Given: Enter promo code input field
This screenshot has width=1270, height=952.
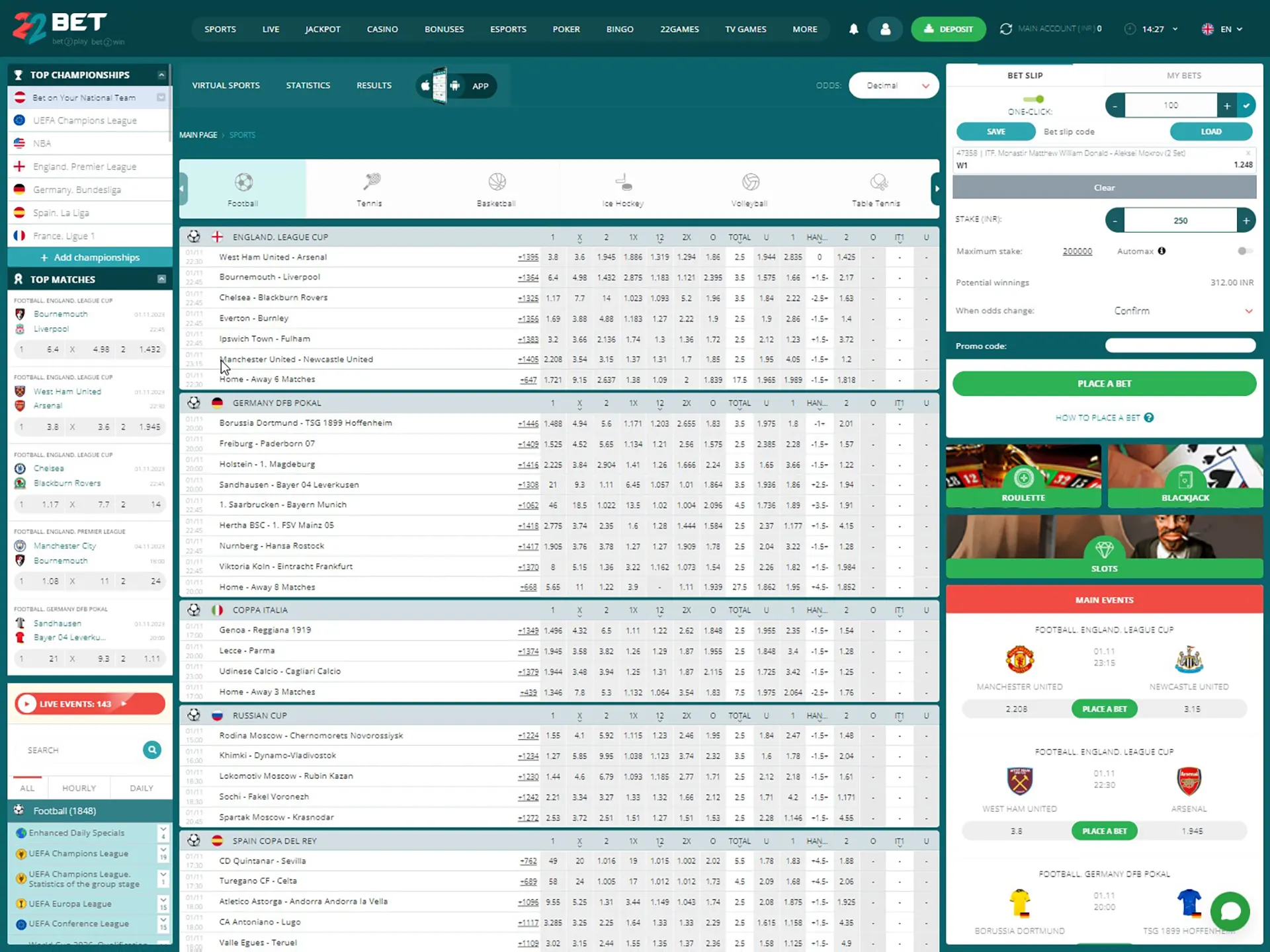Looking at the screenshot, I should [x=1180, y=345].
